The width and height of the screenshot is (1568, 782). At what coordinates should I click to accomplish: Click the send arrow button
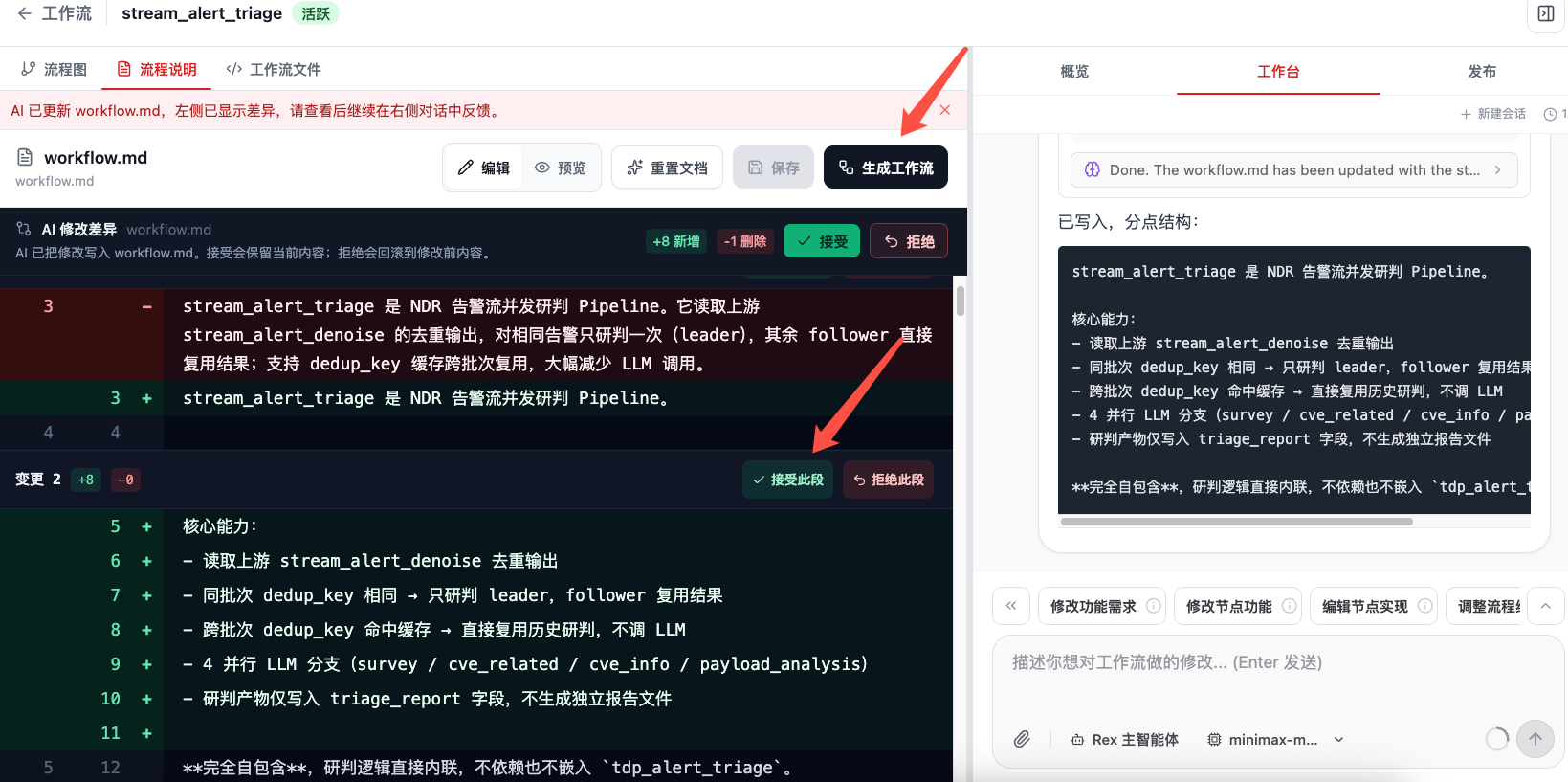tap(1535, 739)
